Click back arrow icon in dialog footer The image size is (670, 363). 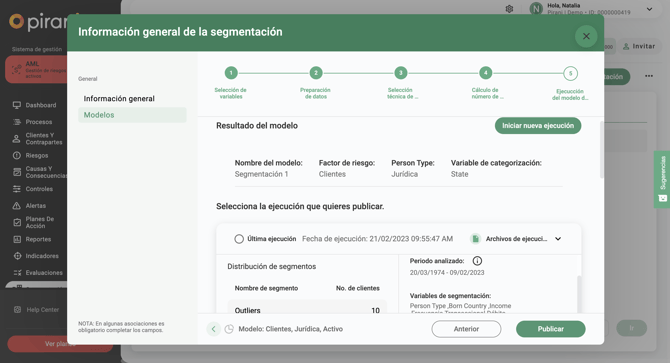click(214, 329)
